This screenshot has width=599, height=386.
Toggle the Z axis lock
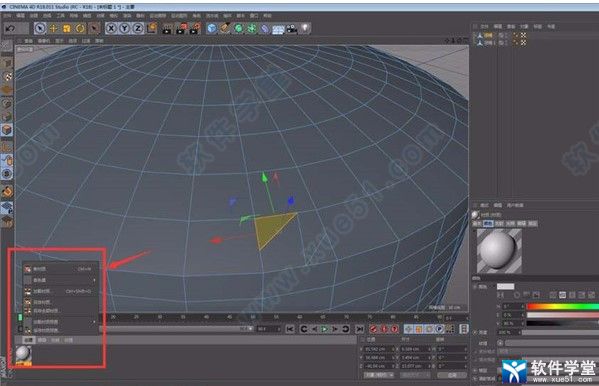coord(138,28)
